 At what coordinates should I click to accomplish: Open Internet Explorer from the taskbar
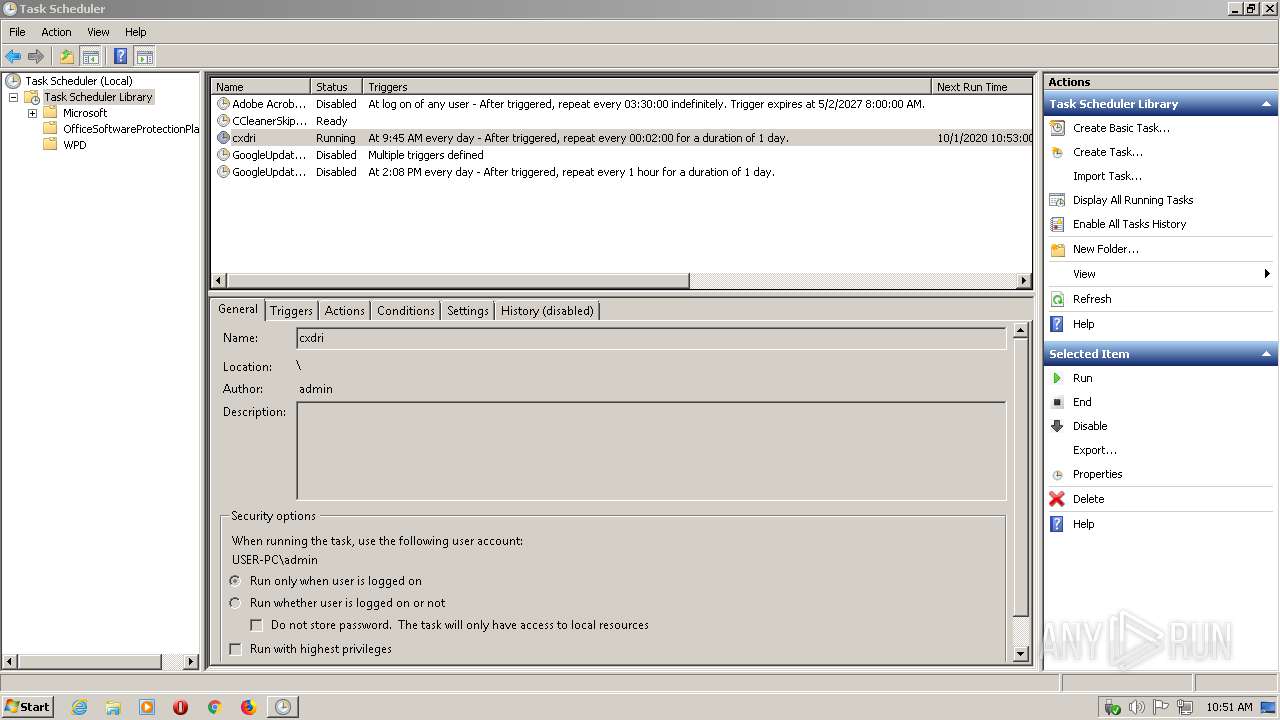(x=79, y=707)
